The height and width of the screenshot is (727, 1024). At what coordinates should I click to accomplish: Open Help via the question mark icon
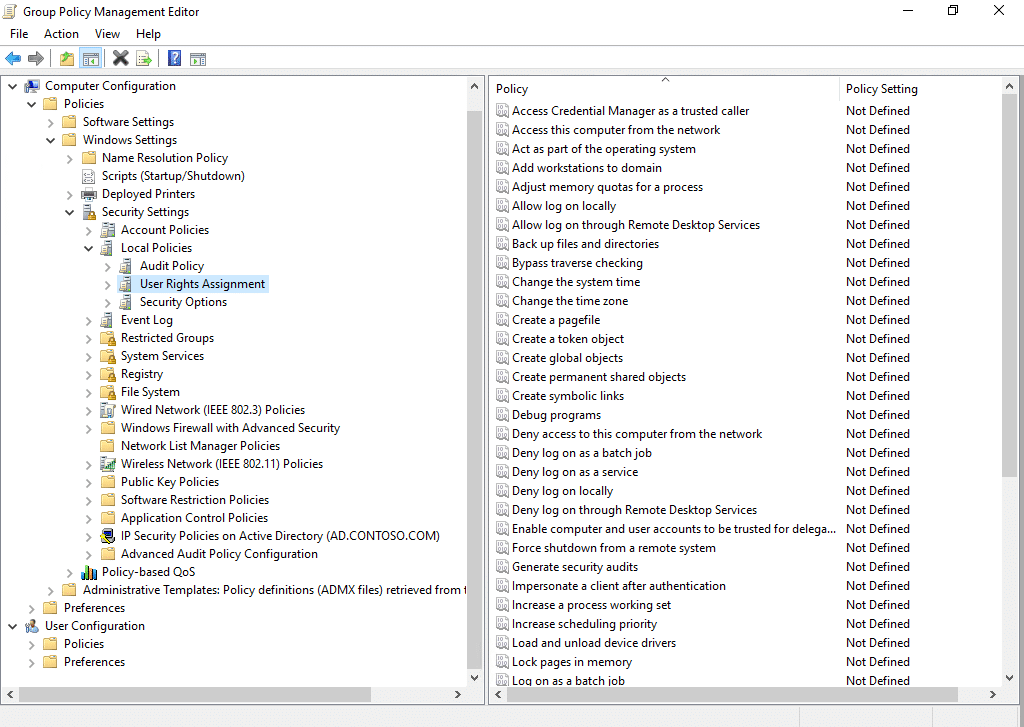[x=174, y=59]
